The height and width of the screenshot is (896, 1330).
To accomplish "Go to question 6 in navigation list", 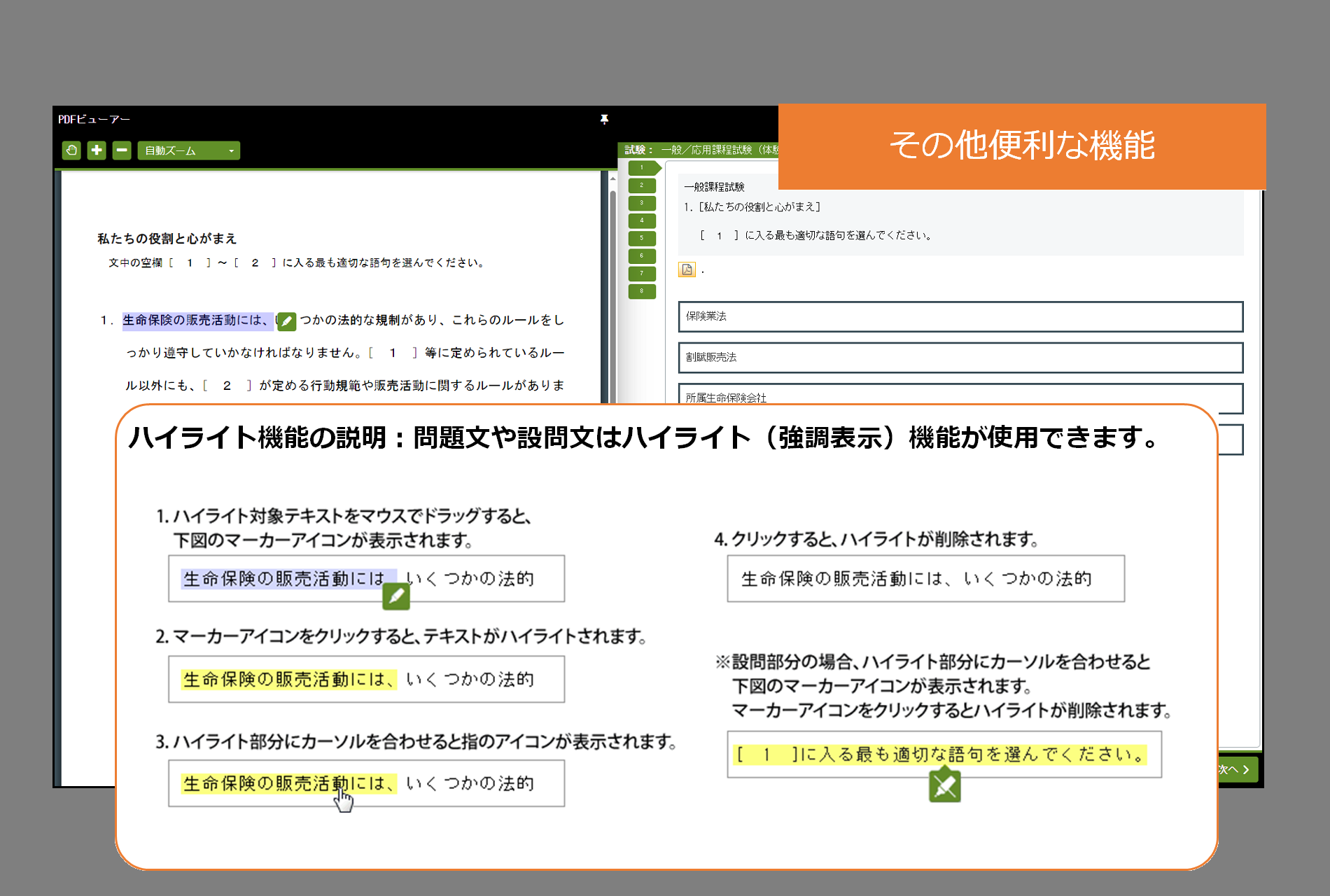I will 642,255.
